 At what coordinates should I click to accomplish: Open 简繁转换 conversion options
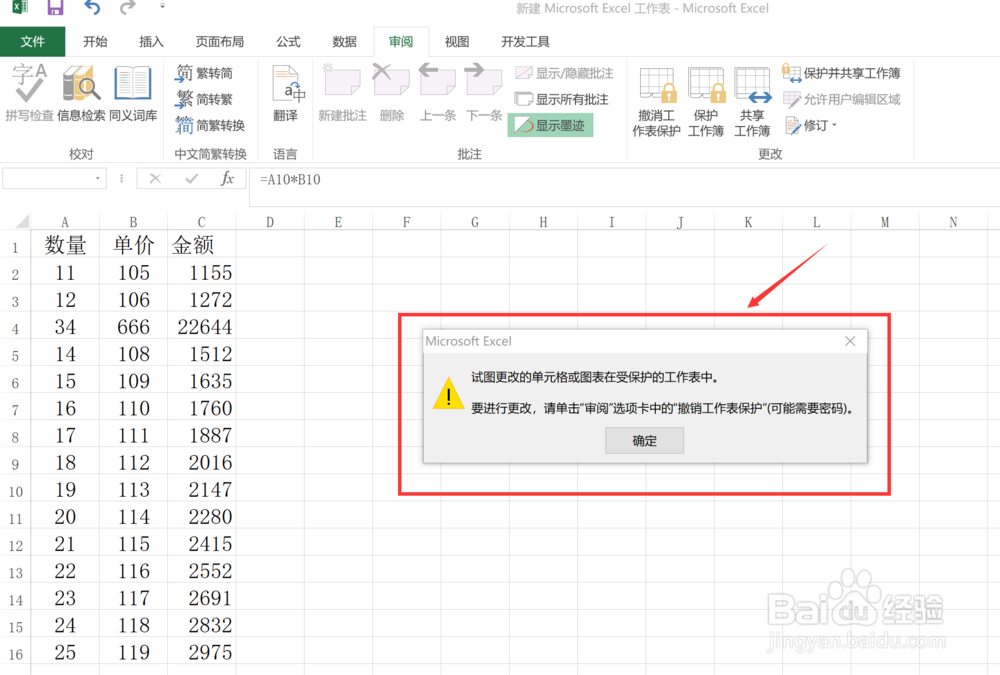[210, 125]
